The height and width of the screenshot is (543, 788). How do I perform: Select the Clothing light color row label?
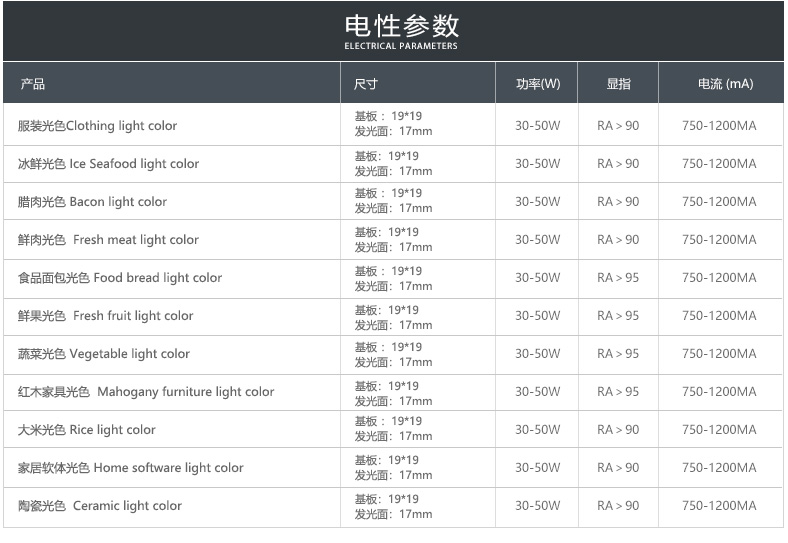pyautogui.click(x=97, y=126)
